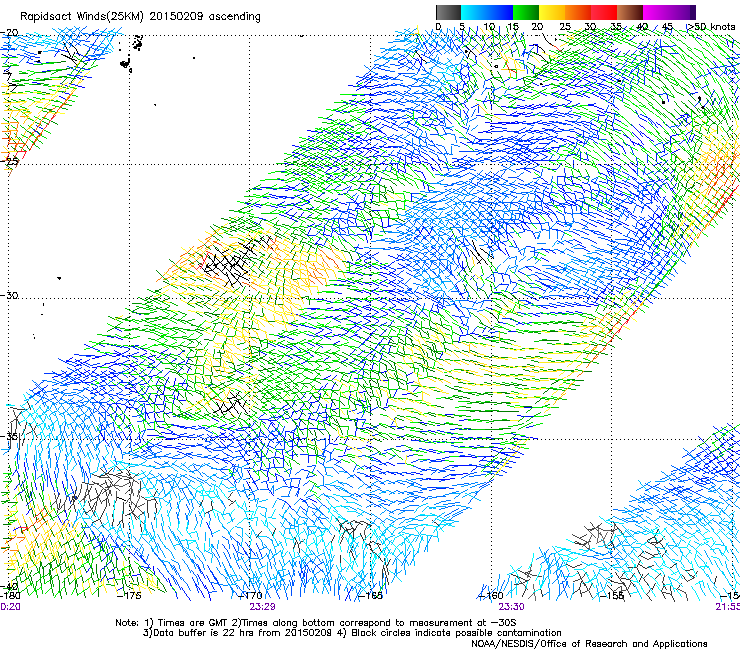
Task: Click the purple time label '23:30'
Action: point(512,607)
